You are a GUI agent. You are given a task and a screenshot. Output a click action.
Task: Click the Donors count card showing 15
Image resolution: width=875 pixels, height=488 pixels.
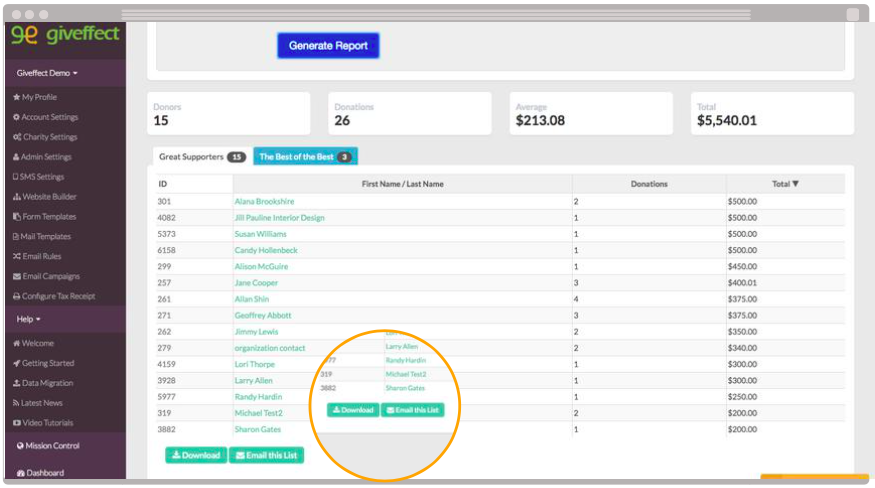(229, 114)
